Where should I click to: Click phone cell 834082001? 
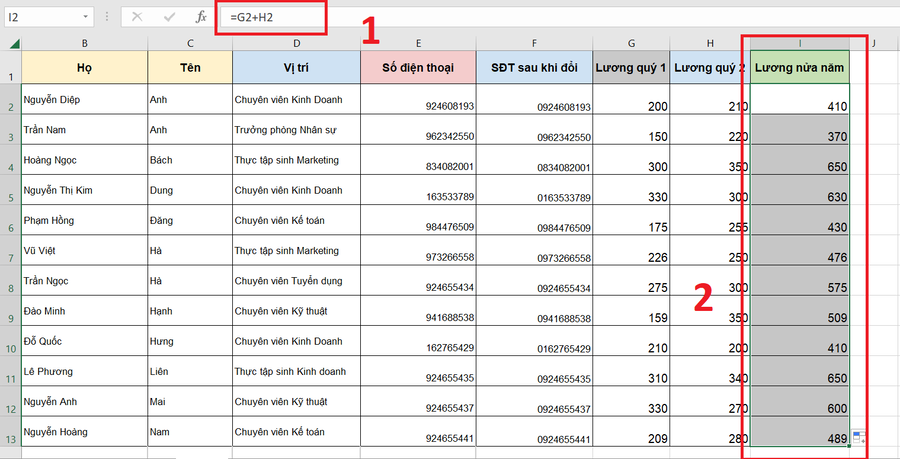(418, 160)
